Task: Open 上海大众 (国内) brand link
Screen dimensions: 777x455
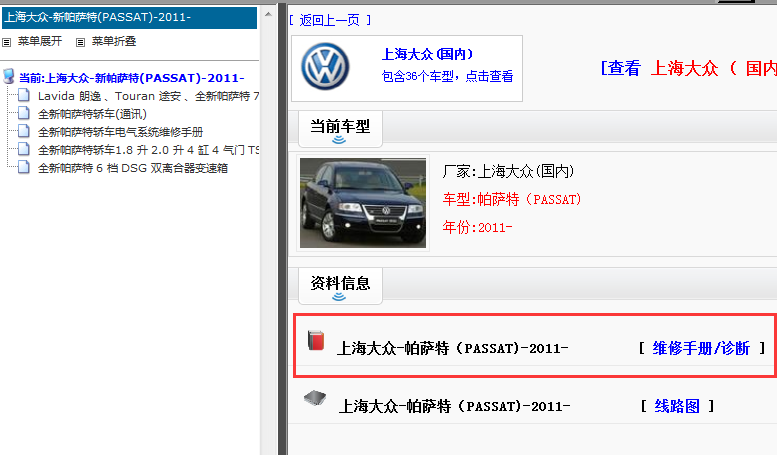Action: point(427,54)
